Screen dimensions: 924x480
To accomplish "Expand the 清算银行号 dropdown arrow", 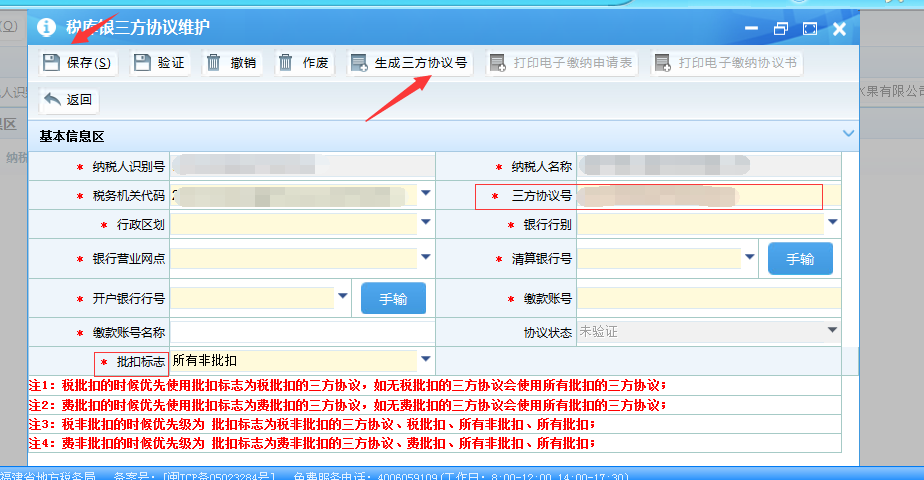I will point(750,258).
